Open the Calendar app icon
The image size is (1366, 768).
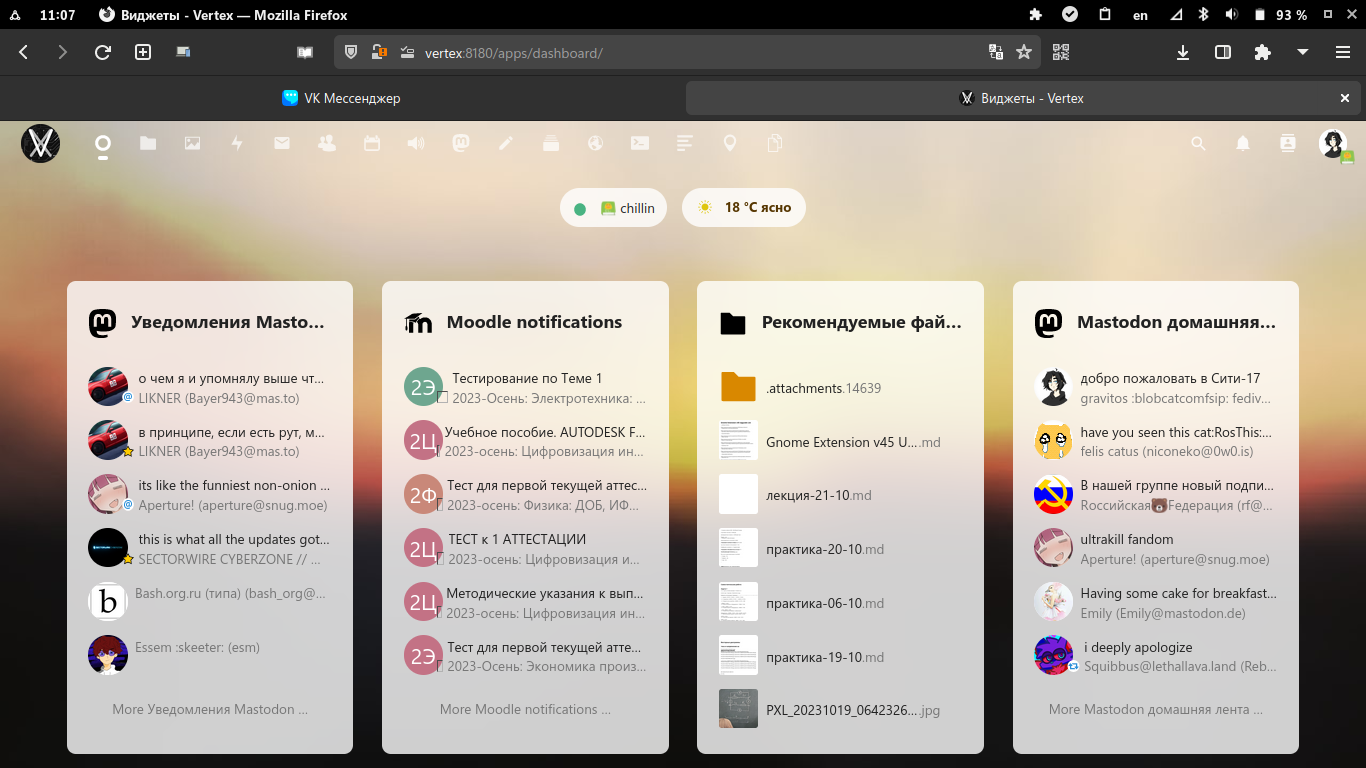372,144
